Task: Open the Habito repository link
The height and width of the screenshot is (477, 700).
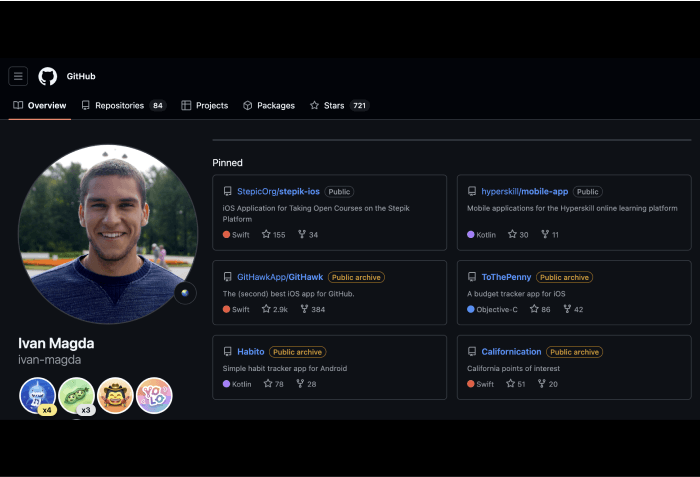Action: click(250, 352)
